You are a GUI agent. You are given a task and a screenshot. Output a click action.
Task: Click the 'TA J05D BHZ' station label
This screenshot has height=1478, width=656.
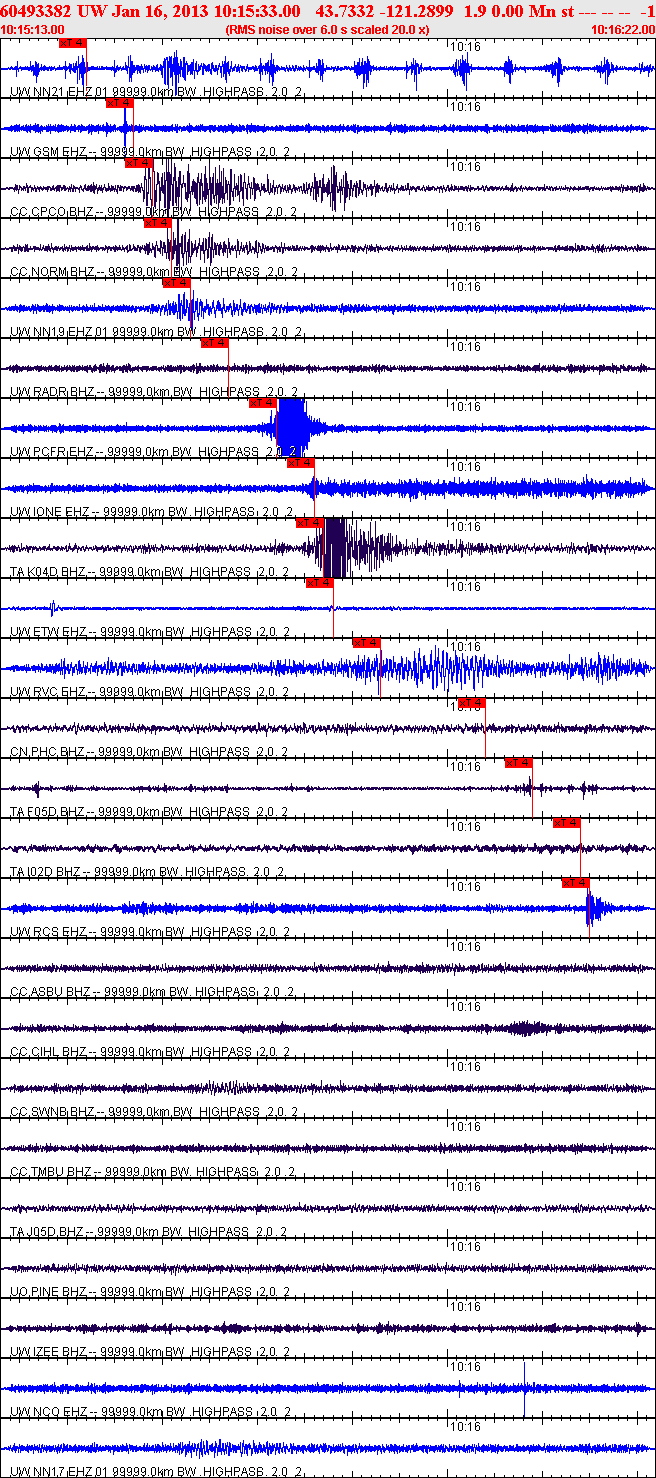pyautogui.click(x=47, y=1231)
